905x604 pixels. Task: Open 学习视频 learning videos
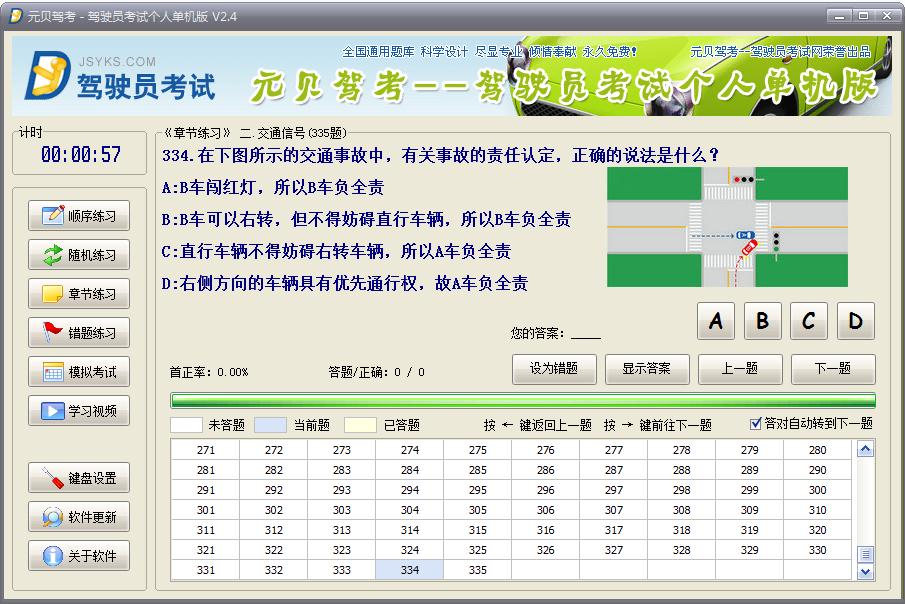79,411
